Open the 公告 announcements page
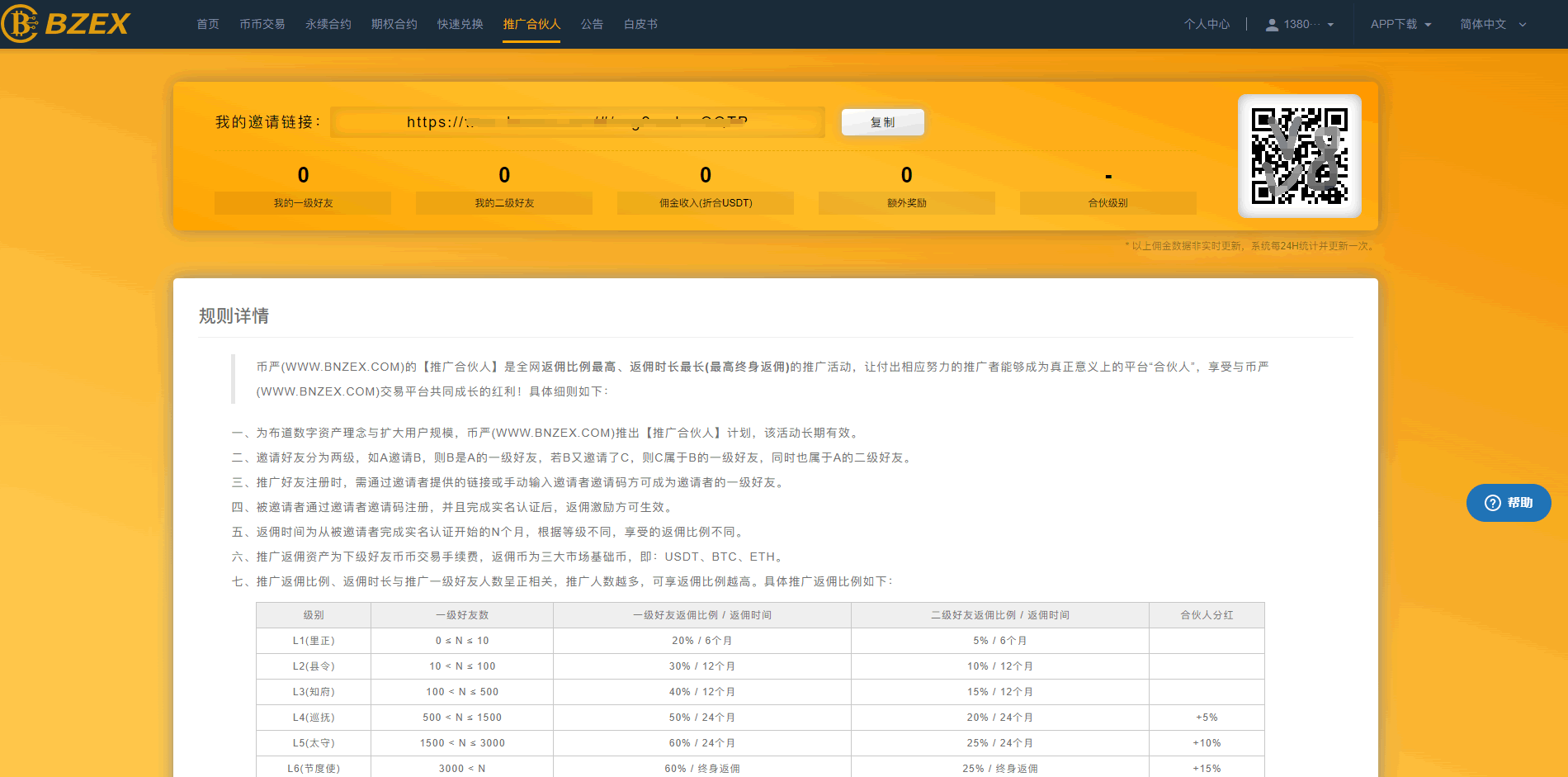1568x777 pixels. pos(592,25)
